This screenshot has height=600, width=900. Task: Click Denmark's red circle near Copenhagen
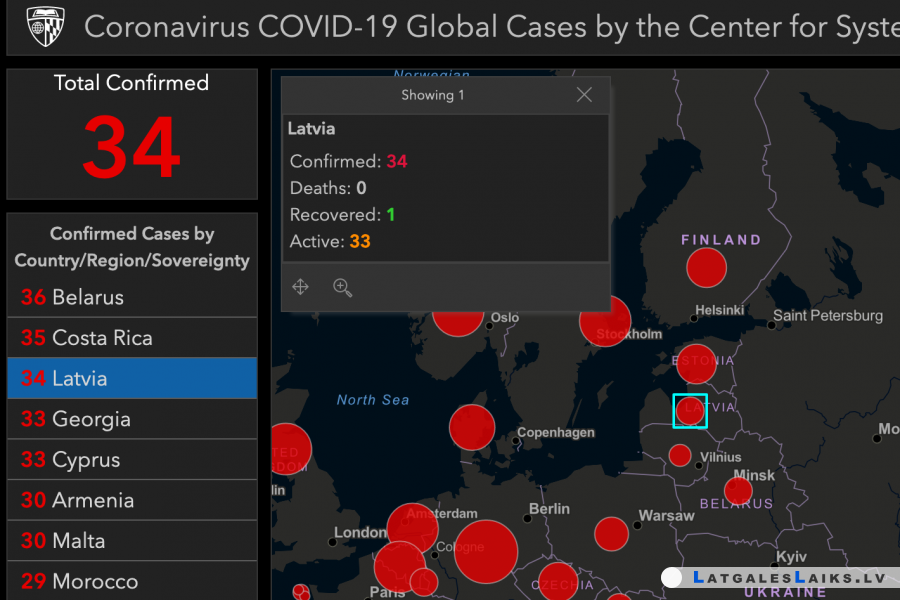[x=472, y=427]
